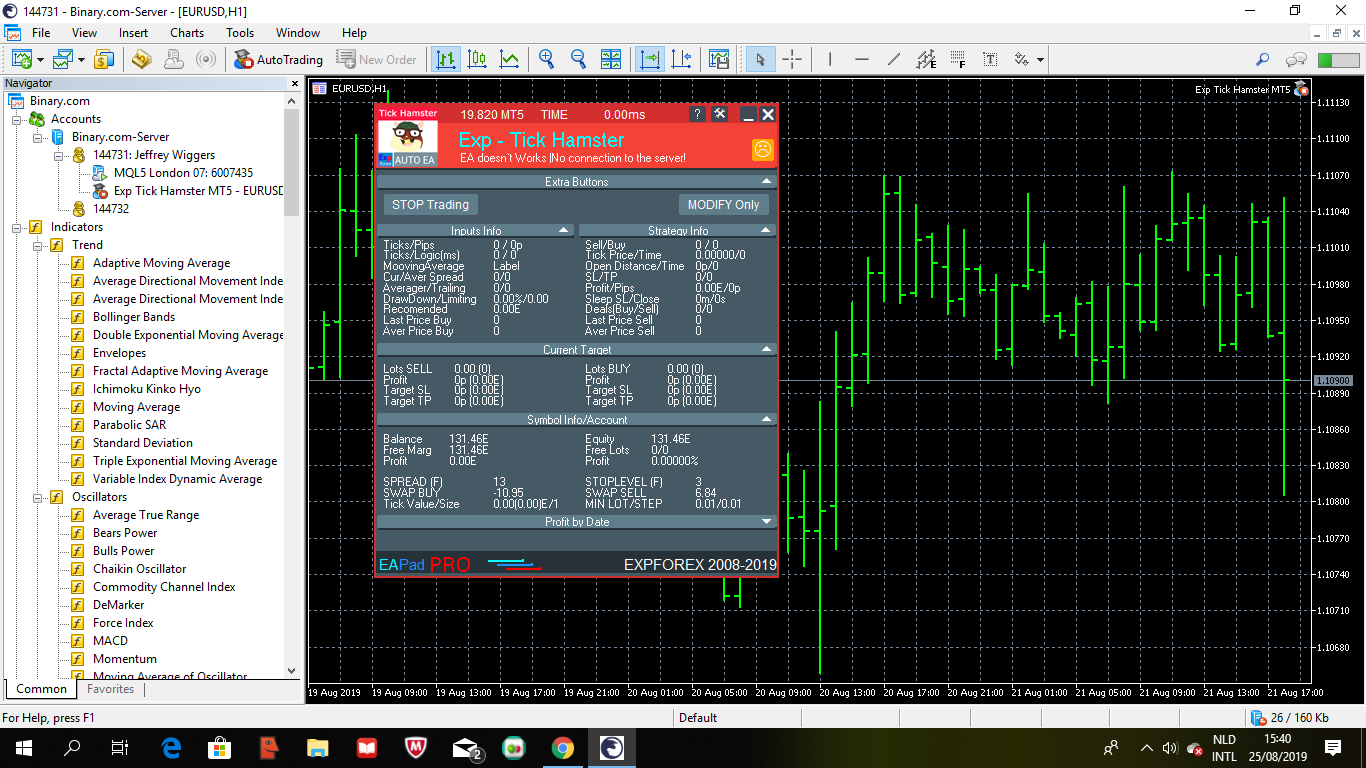Select account 144732 in the Navigator
Image resolution: width=1366 pixels, height=768 pixels.
111,209
